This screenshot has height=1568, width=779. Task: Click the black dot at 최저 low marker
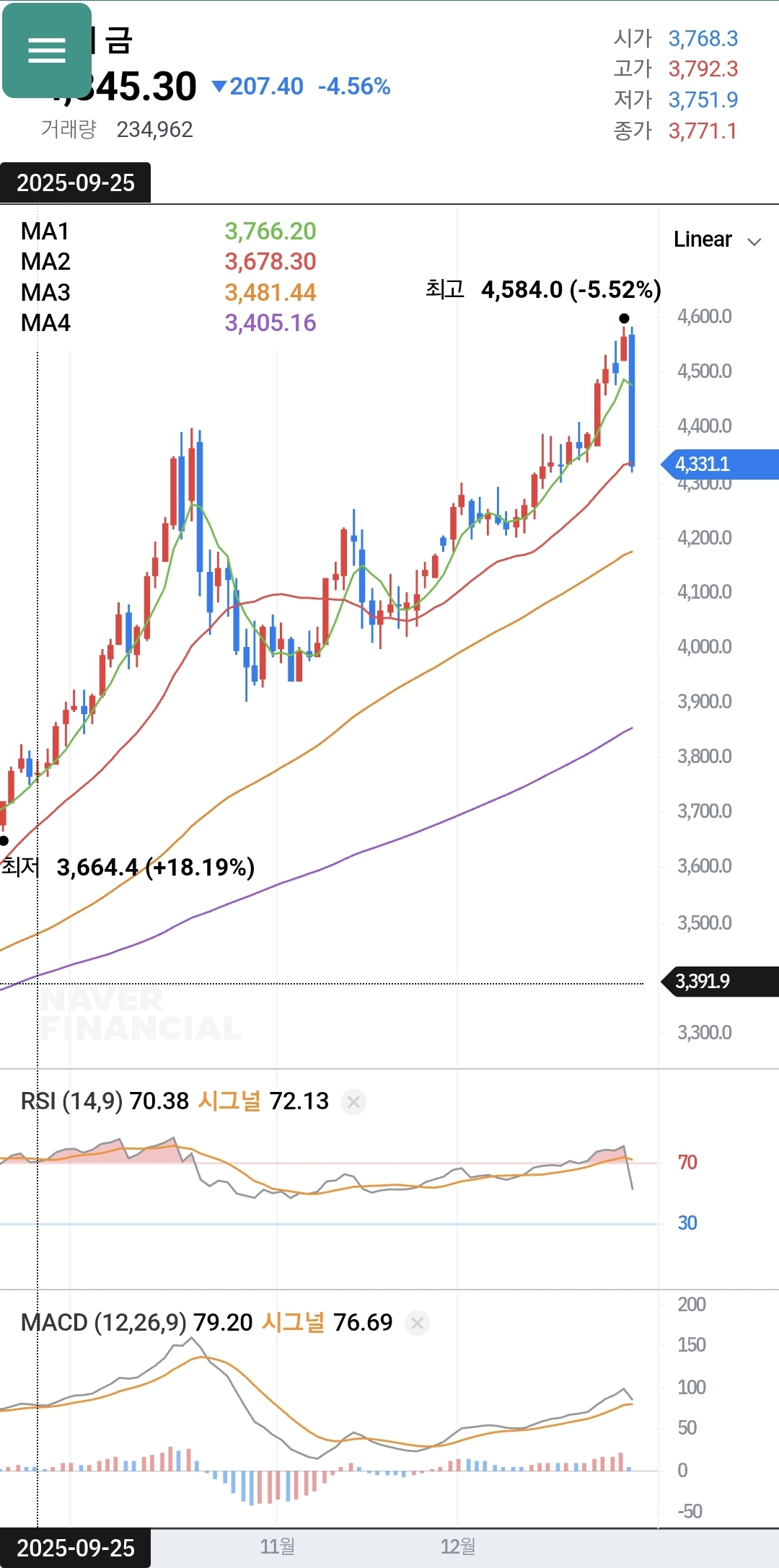pyautogui.click(x=4, y=840)
